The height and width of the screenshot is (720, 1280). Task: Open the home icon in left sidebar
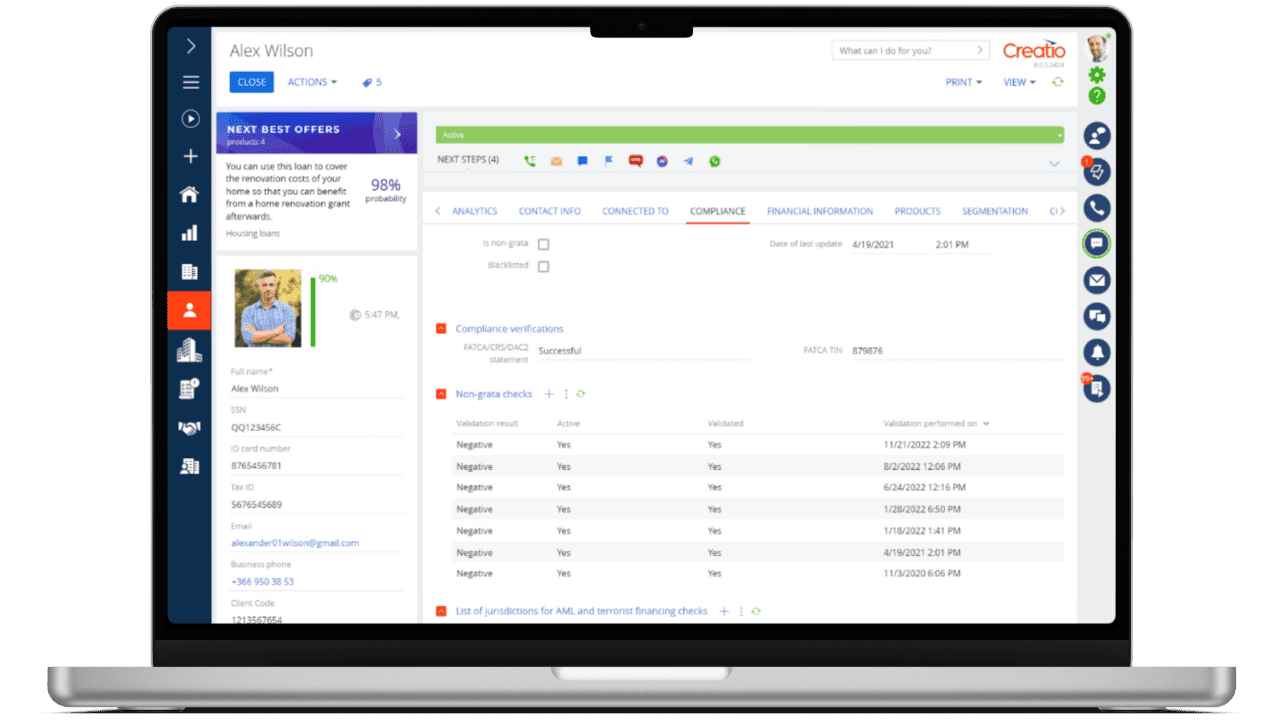coord(189,195)
